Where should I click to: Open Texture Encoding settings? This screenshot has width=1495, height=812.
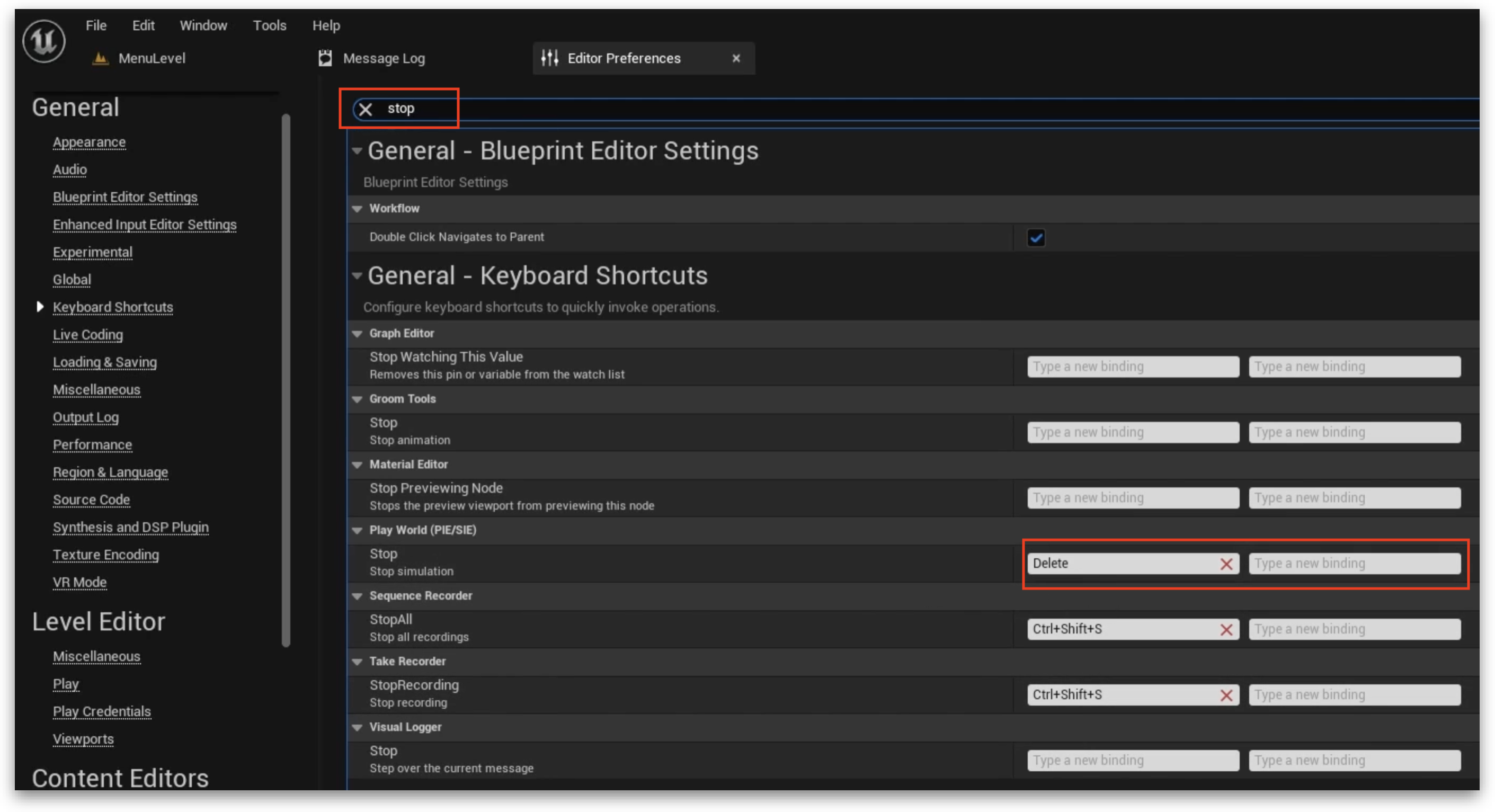click(x=105, y=555)
